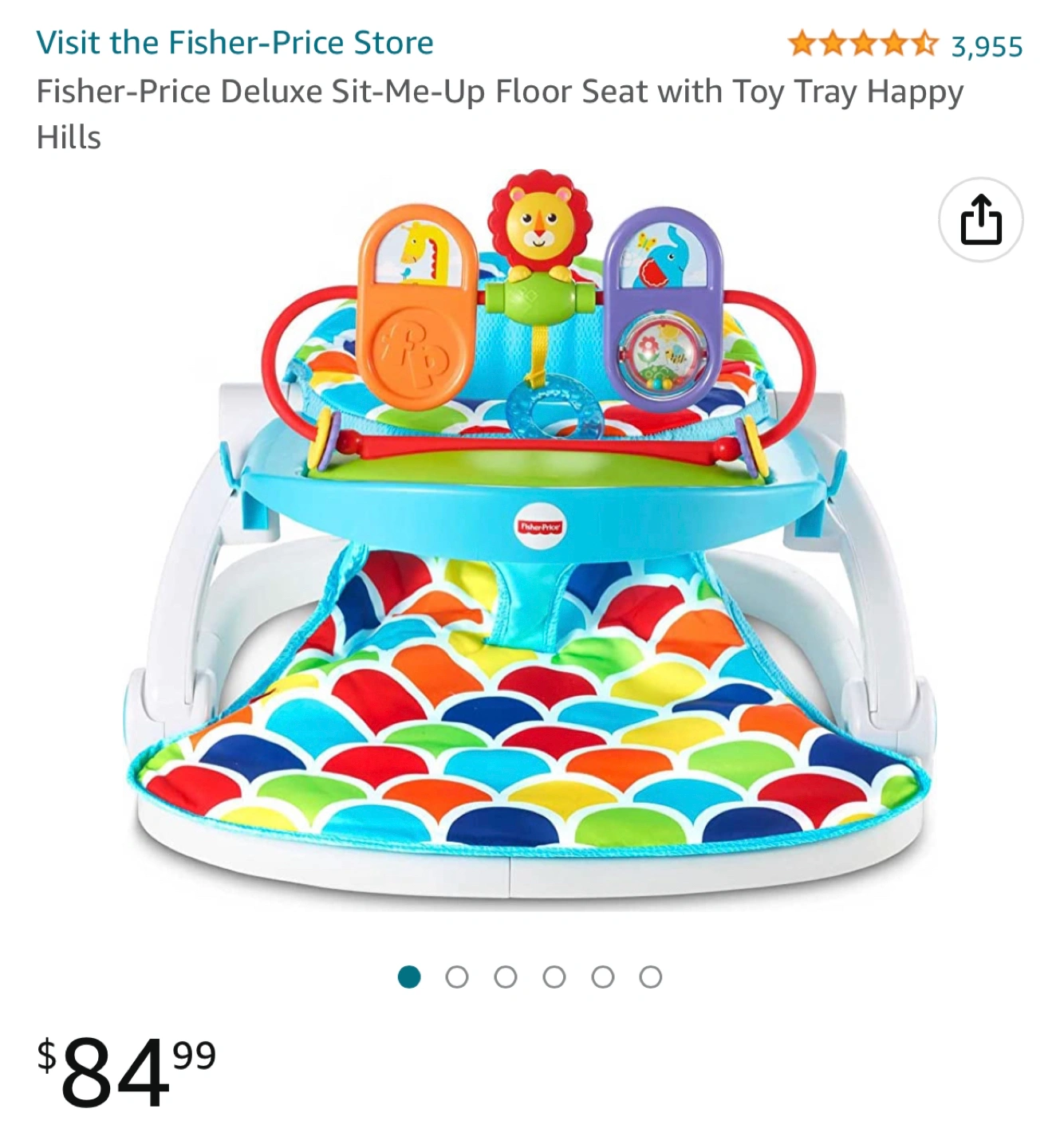Open the star rating breakdown

864,44
